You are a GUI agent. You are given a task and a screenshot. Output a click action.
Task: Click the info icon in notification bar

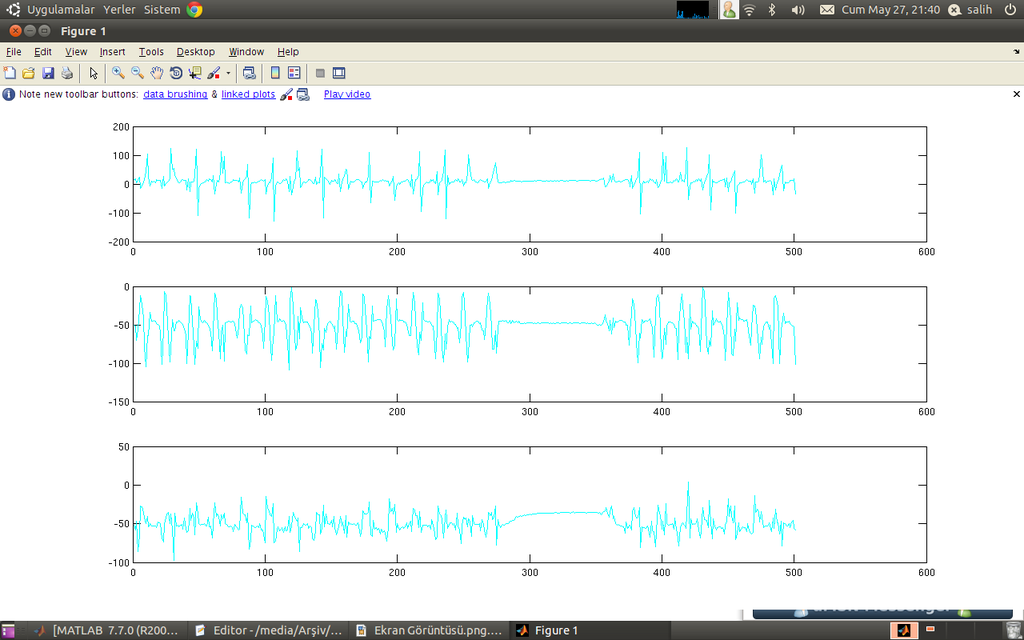click(x=8, y=94)
